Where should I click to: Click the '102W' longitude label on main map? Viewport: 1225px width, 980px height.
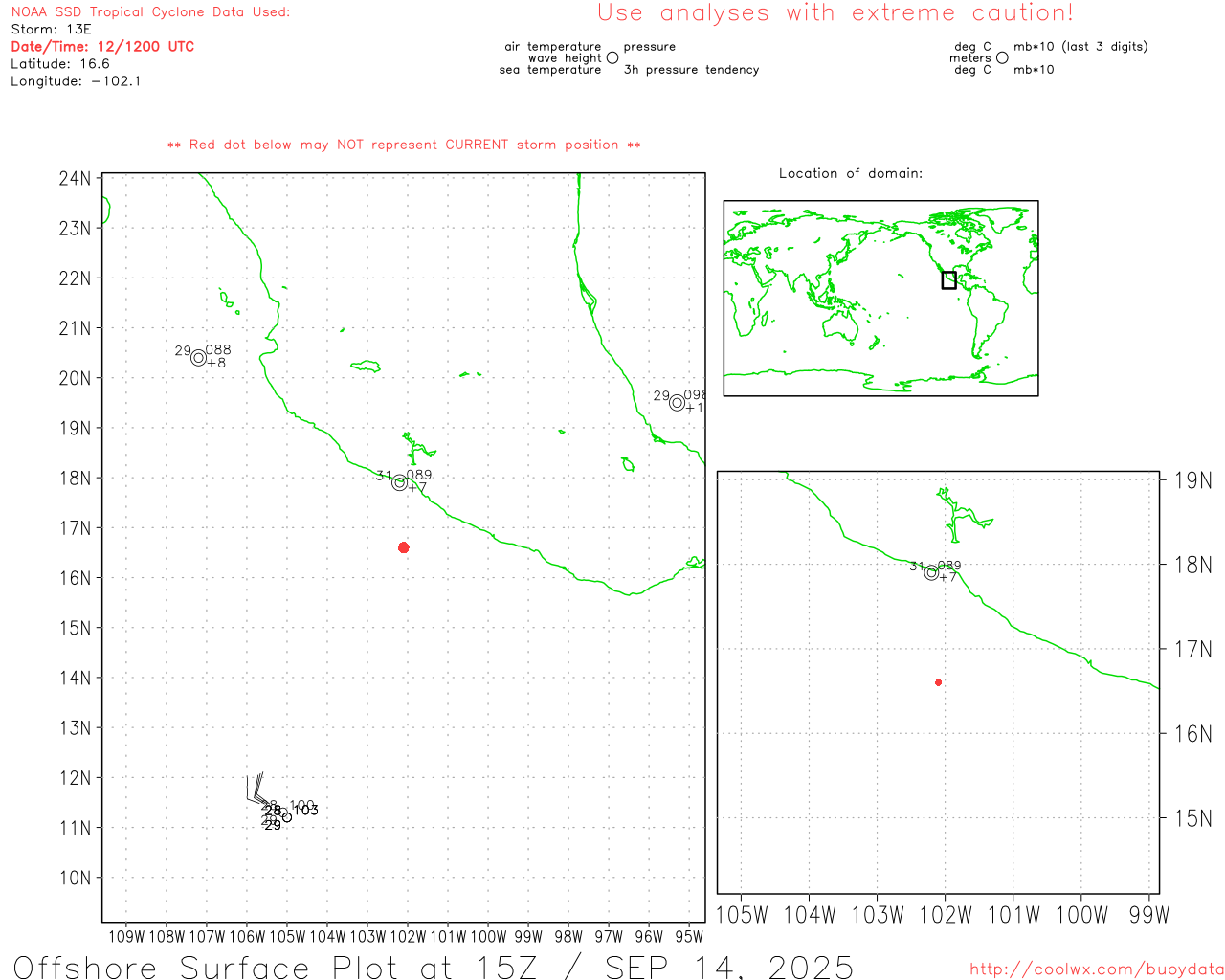(408, 937)
